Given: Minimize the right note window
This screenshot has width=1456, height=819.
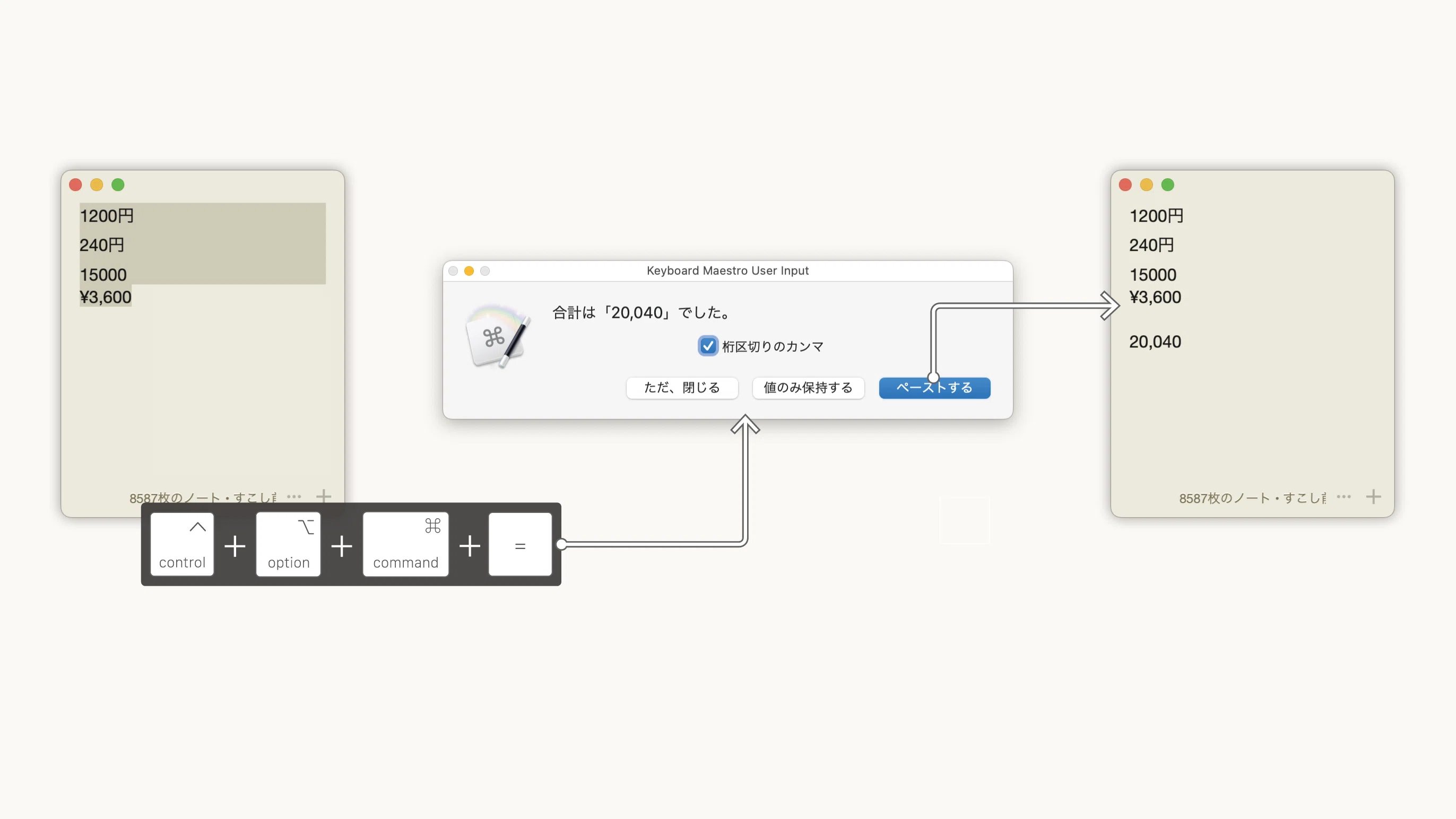Looking at the screenshot, I should [x=1146, y=185].
